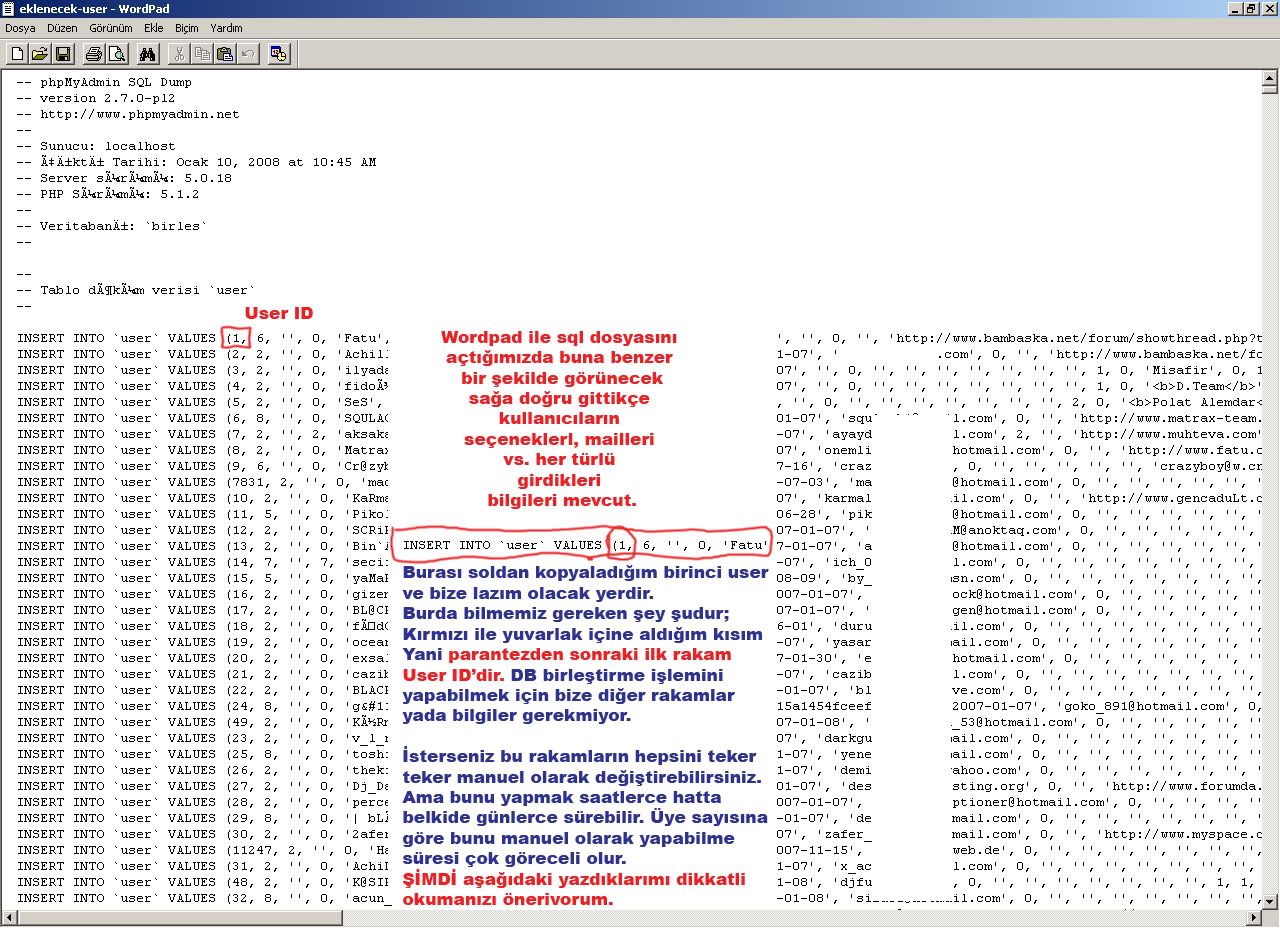This screenshot has width=1280, height=928.
Task: Click the '-- phpMyAdmin SQL Dump' line
Action: click(x=104, y=82)
